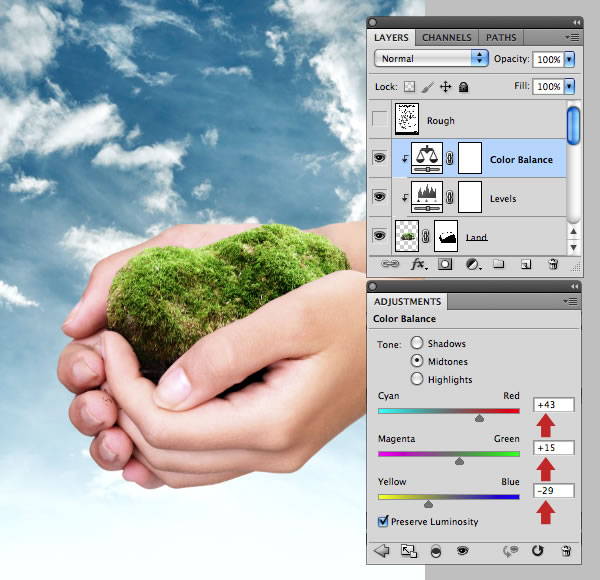Click Layers scrollbar down arrow

pos(573,248)
